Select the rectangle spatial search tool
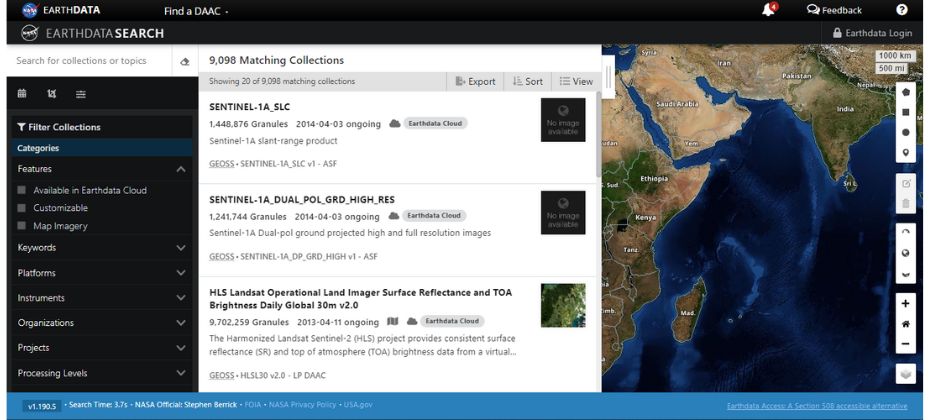The image size is (930, 420). pyautogui.click(x=905, y=112)
